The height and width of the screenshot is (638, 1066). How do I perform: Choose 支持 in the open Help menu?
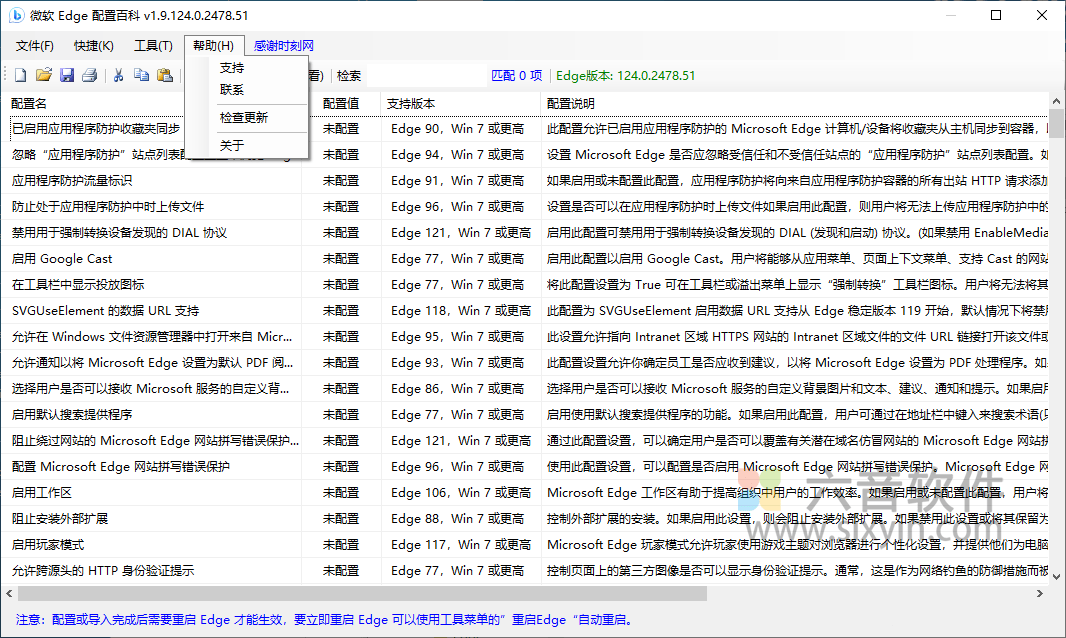click(x=231, y=67)
